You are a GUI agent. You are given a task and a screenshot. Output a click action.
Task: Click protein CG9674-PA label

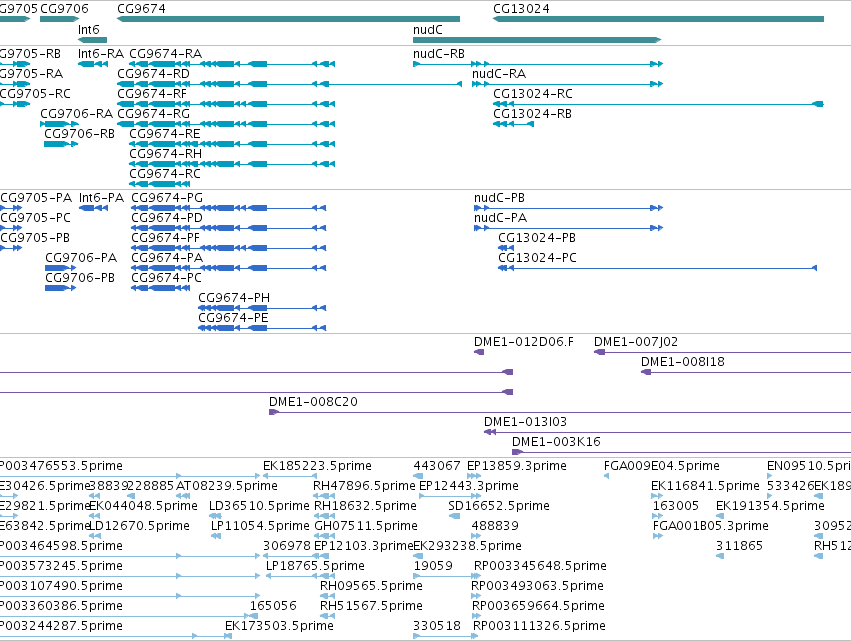[167, 258]
